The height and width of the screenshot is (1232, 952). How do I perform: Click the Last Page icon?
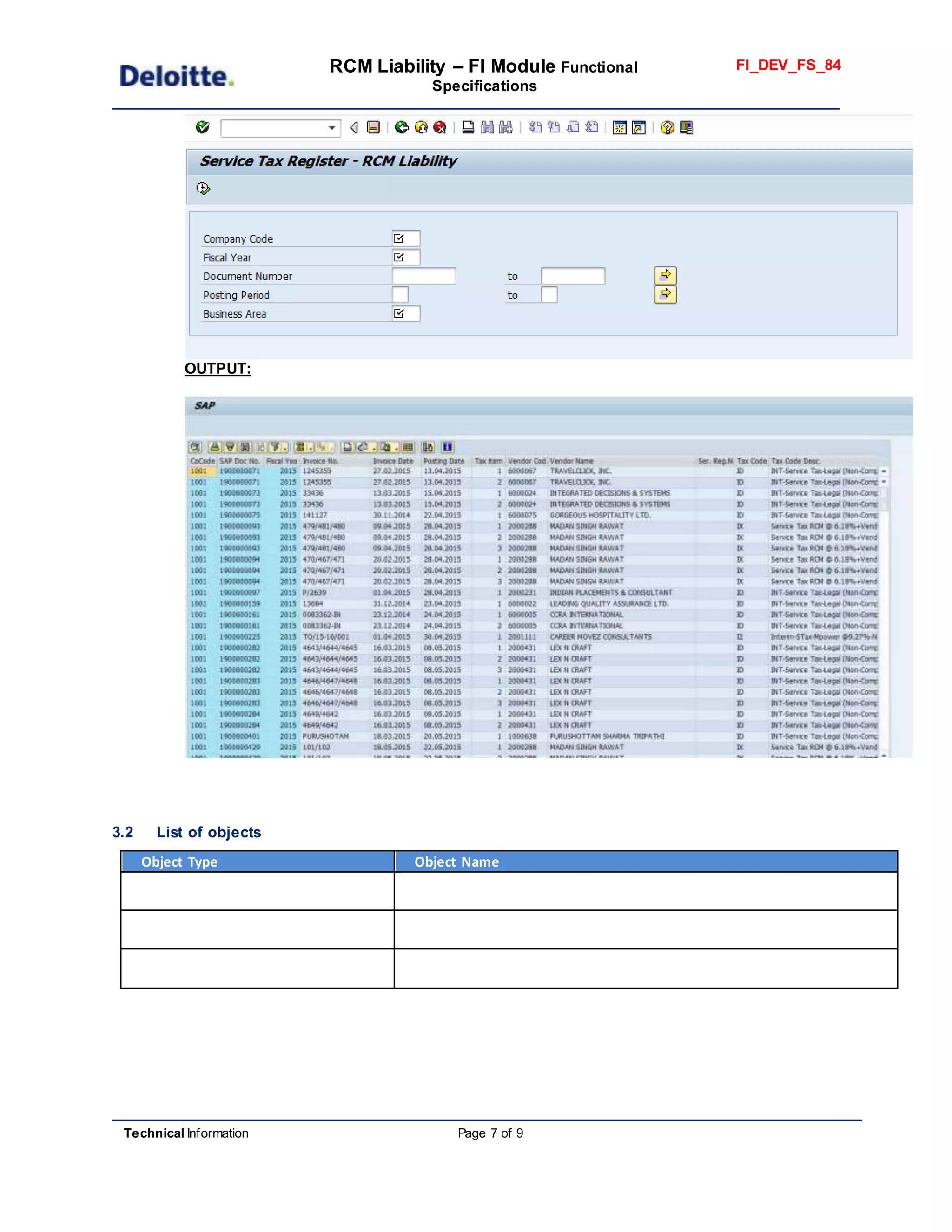(592, 127)
